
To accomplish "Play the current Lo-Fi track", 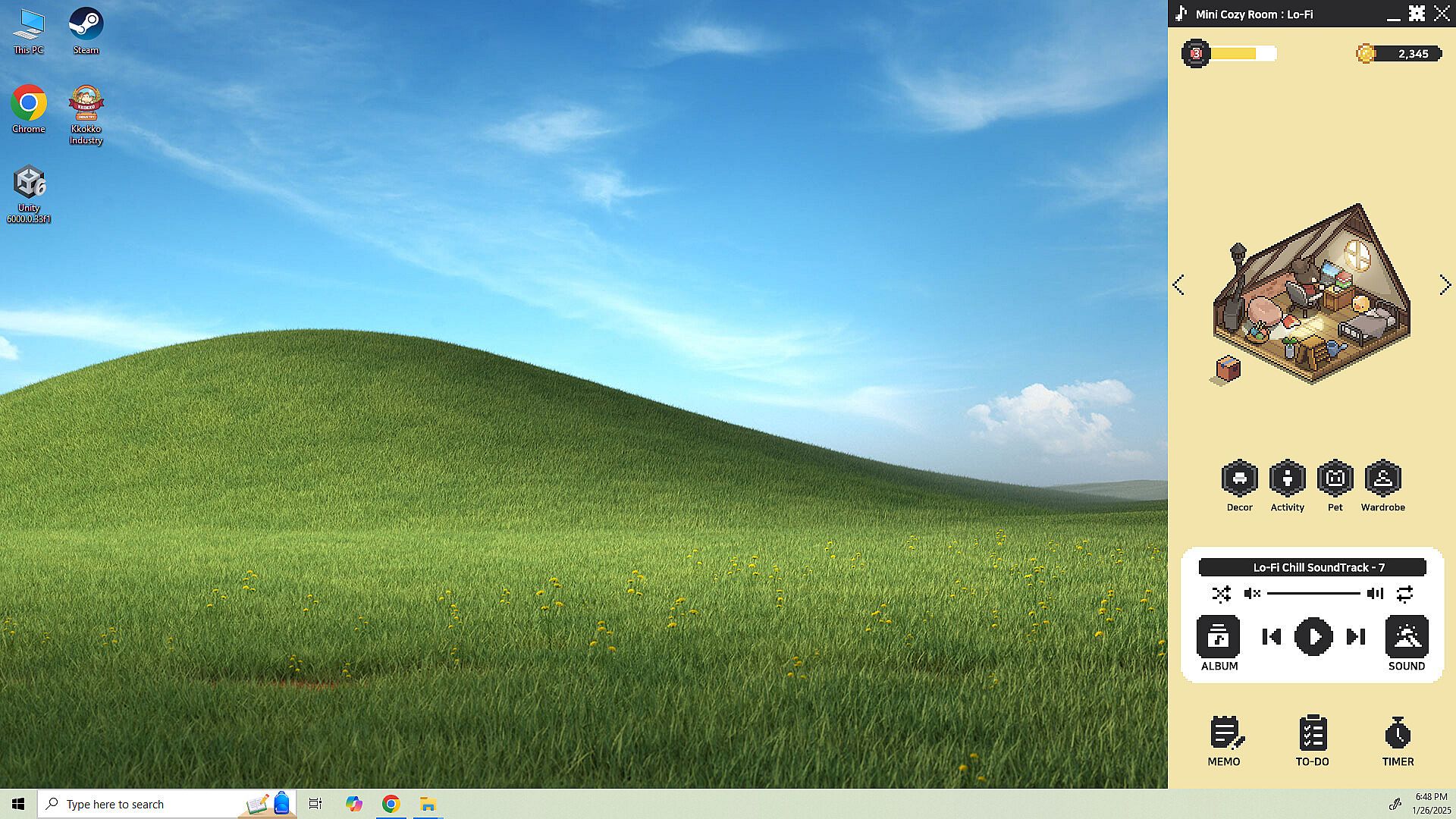I will point(1313,636).
